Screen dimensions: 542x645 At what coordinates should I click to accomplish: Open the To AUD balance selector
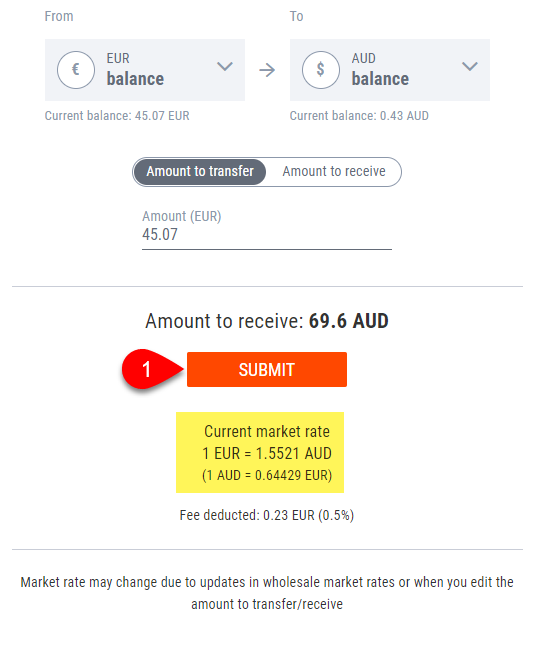coord(390,70)
